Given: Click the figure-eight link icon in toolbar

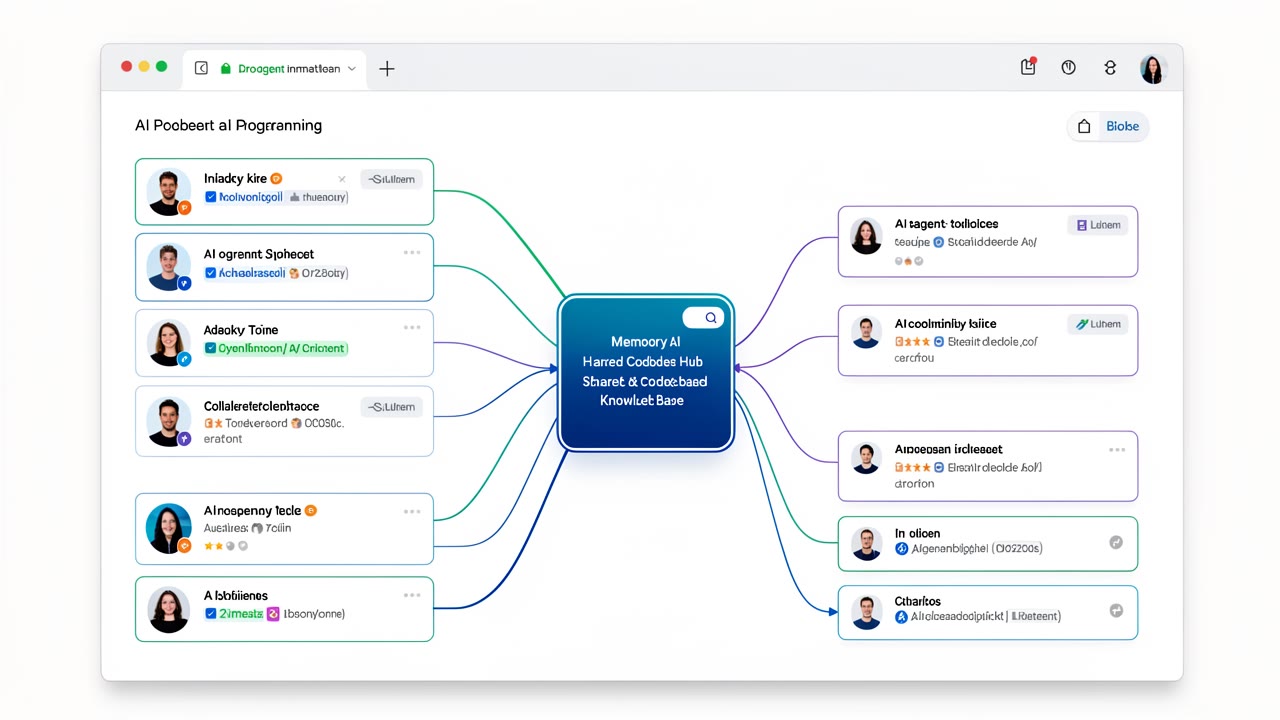Looking at the screenshot, I should point(1109,67).
